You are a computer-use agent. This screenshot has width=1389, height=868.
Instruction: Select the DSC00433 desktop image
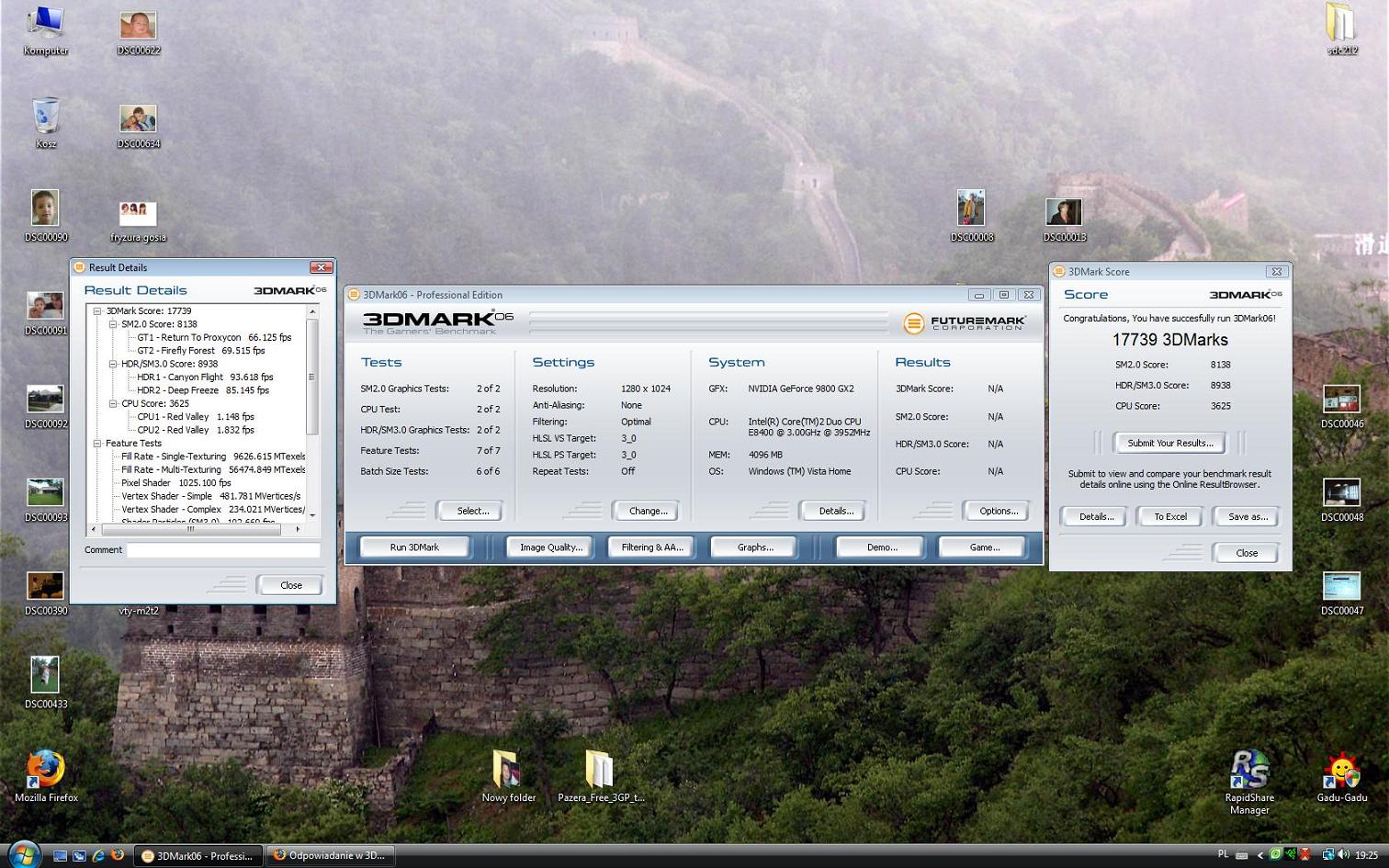(45, 682)
